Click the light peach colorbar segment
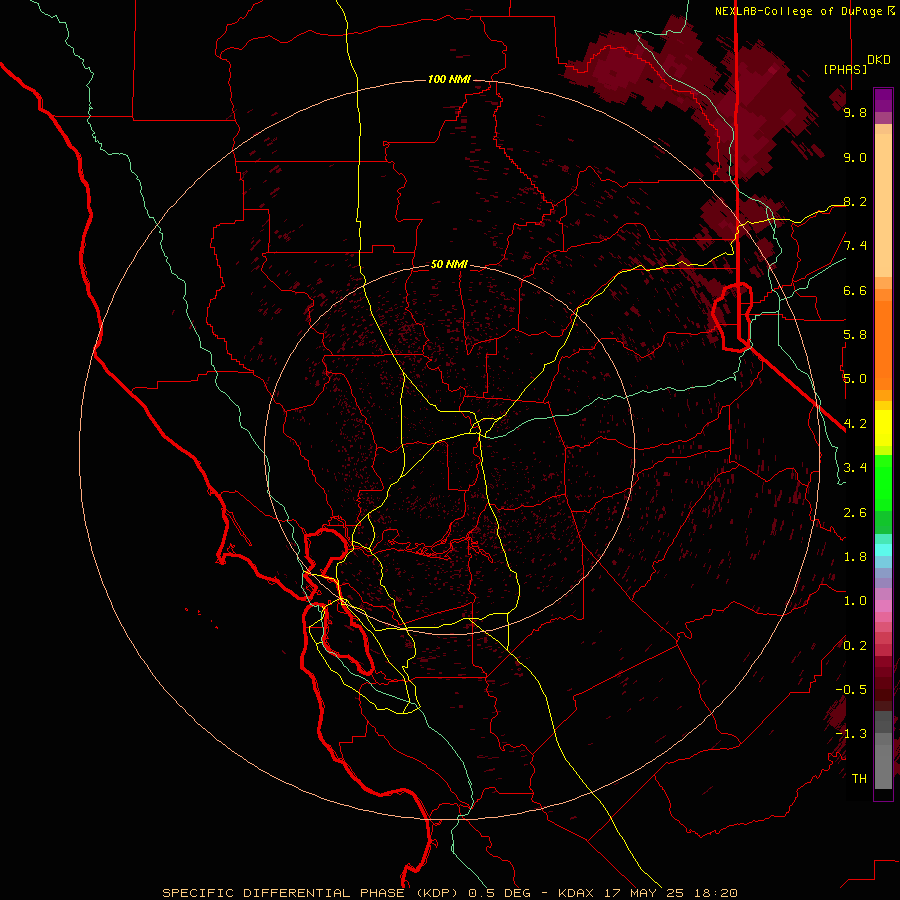The image size is (900, 900). pos(883,205)
